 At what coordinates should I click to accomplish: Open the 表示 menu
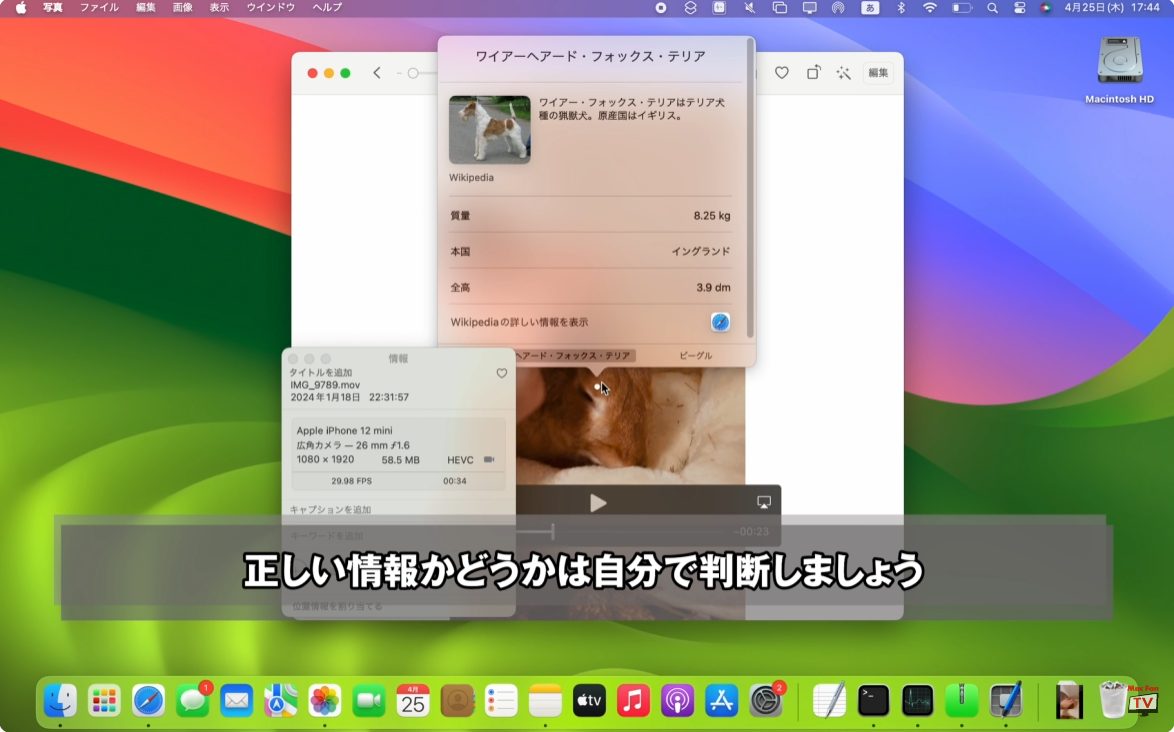click(x=219, y=7)
